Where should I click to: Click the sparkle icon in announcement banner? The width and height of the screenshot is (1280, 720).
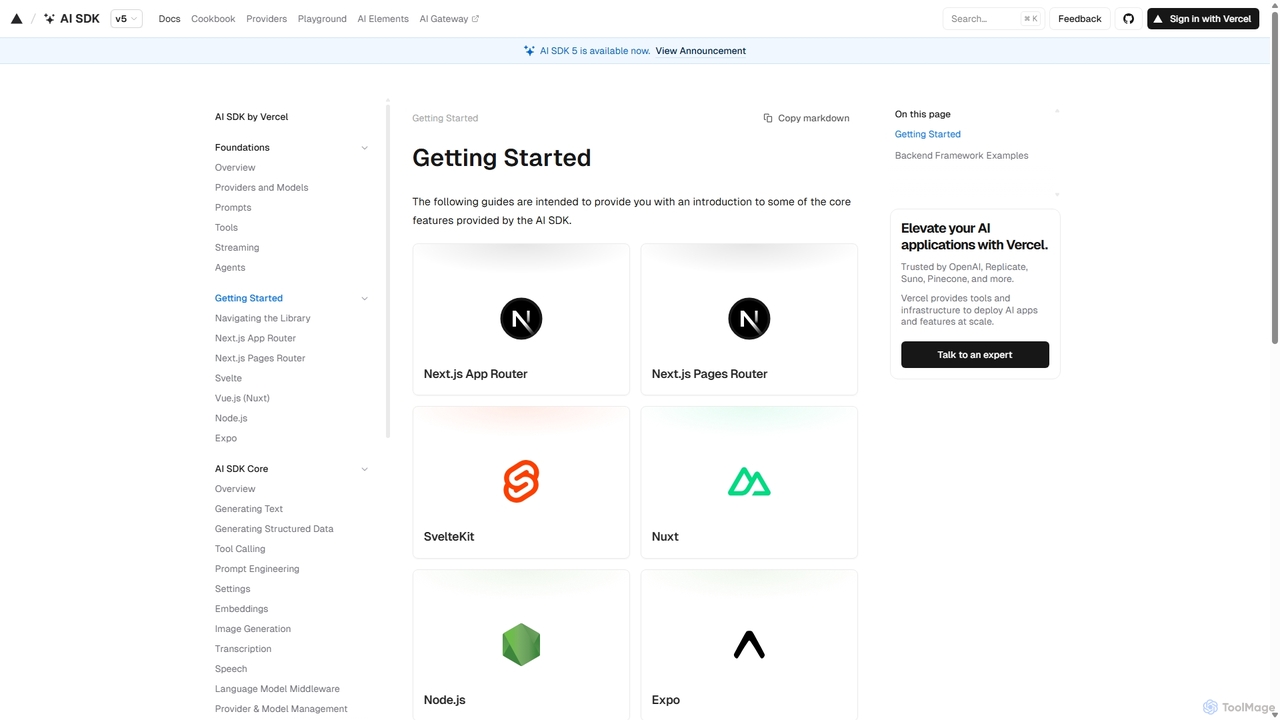(529, 51)
